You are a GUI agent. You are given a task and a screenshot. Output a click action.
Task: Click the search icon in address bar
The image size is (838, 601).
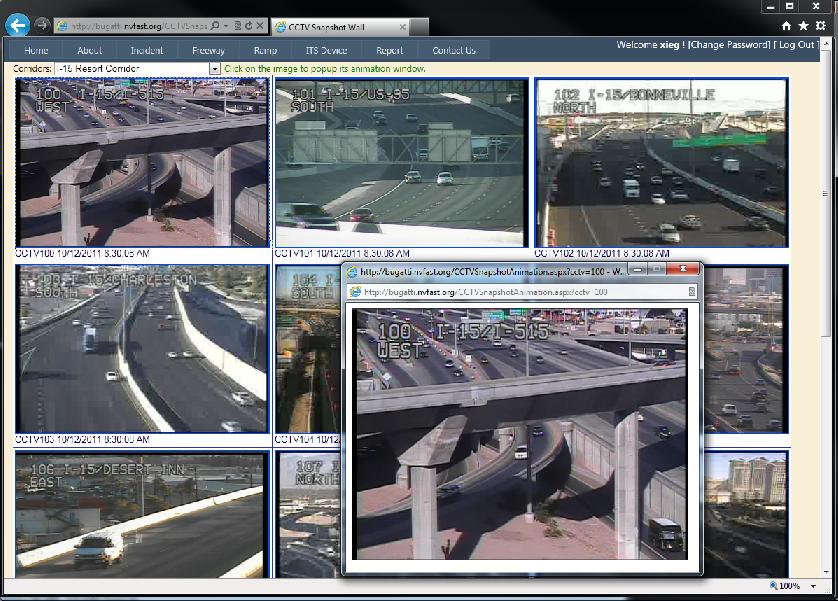pyautogui.click(x=215, y=25)
